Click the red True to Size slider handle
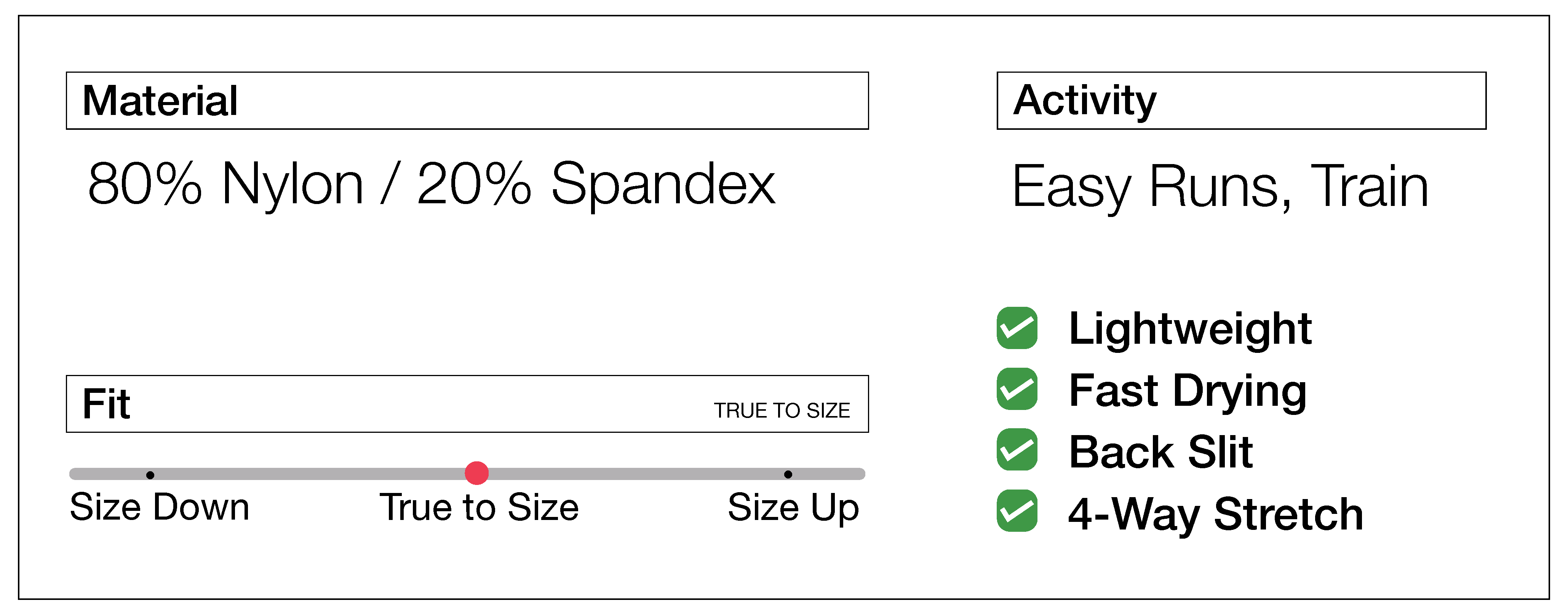The height and width of the screenshot is (614, 1568). coord(476,473)
